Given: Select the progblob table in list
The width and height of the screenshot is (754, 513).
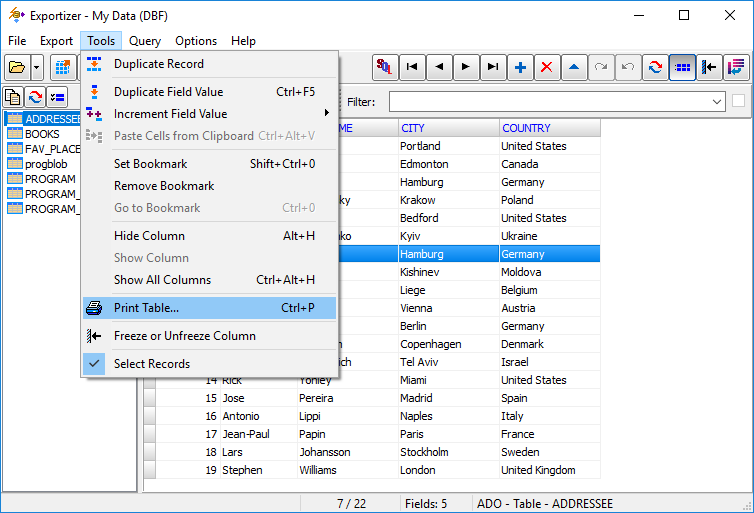Looking at the screenshot, I should 46,164.
